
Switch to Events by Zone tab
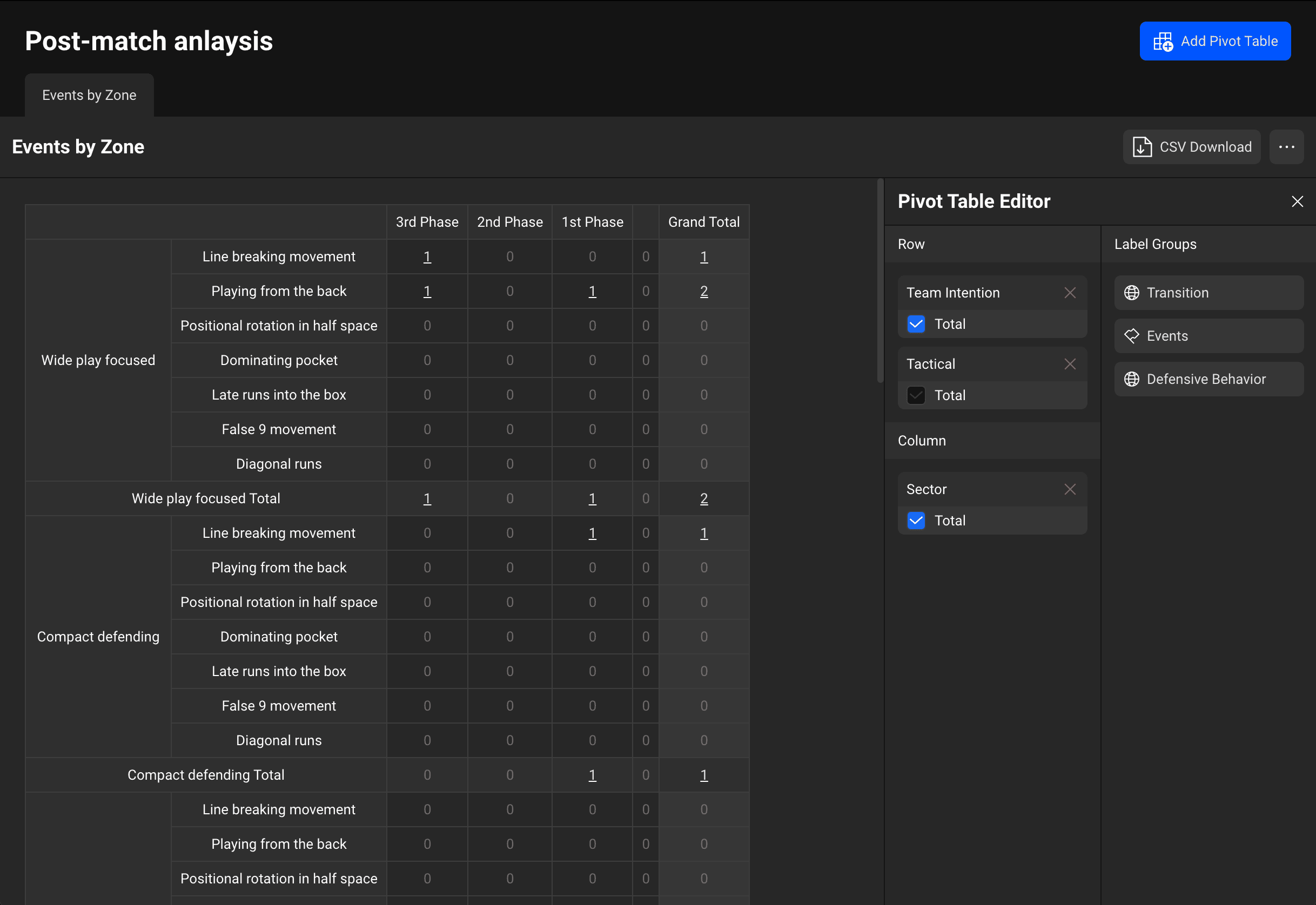pyautogui.click(x=89, y=95)
